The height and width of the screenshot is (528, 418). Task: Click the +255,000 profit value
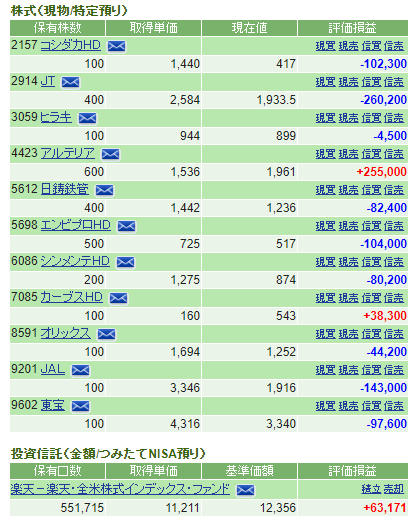click(382, 172)
